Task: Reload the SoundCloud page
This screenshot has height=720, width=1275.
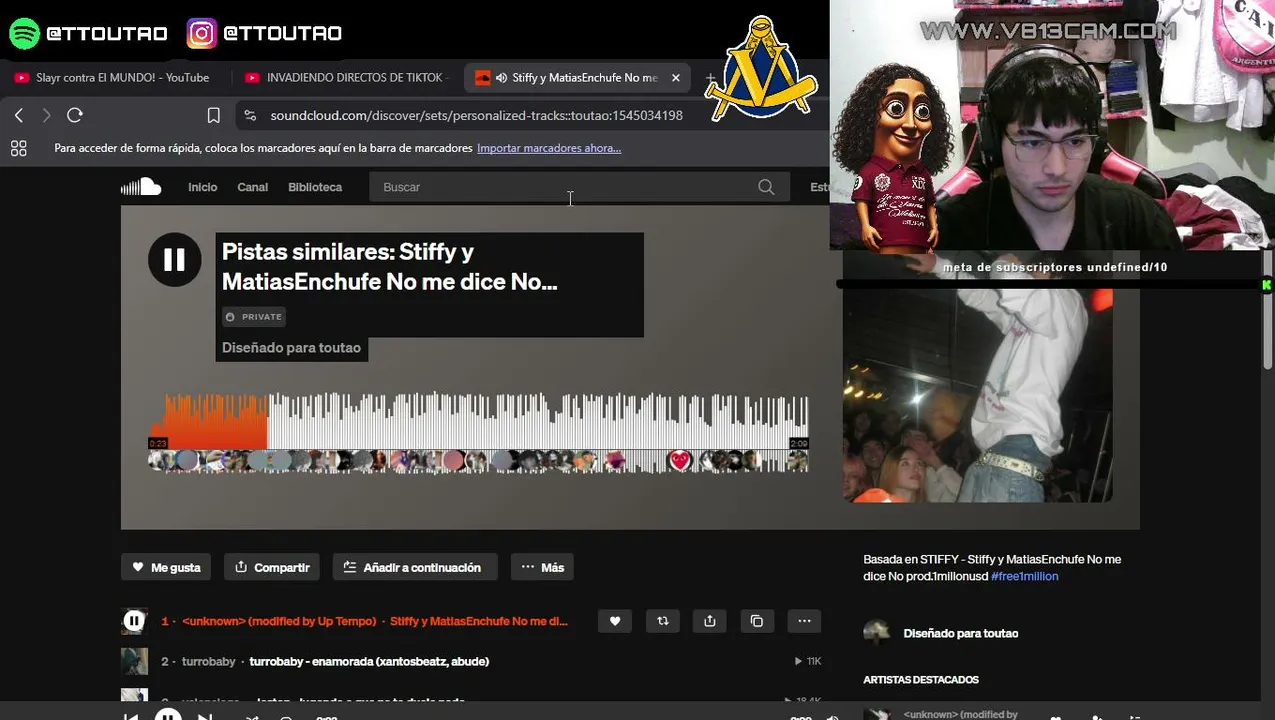Action: [x=75, y=115]
